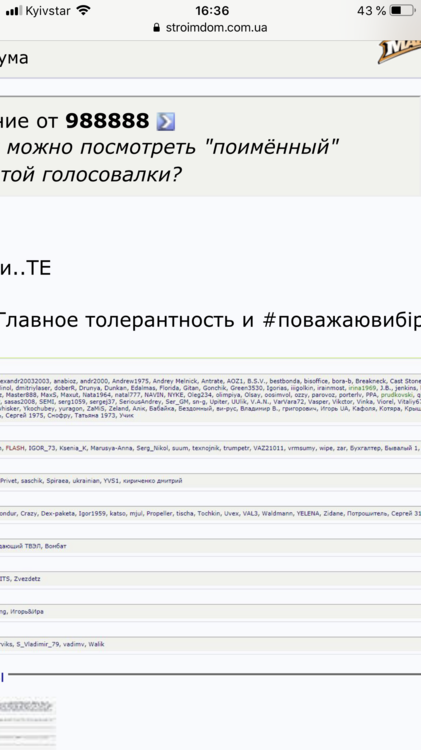Tap the Wi-Fi status icon
Viewport: 421px width, 750px height.
(x=84, y=11)
